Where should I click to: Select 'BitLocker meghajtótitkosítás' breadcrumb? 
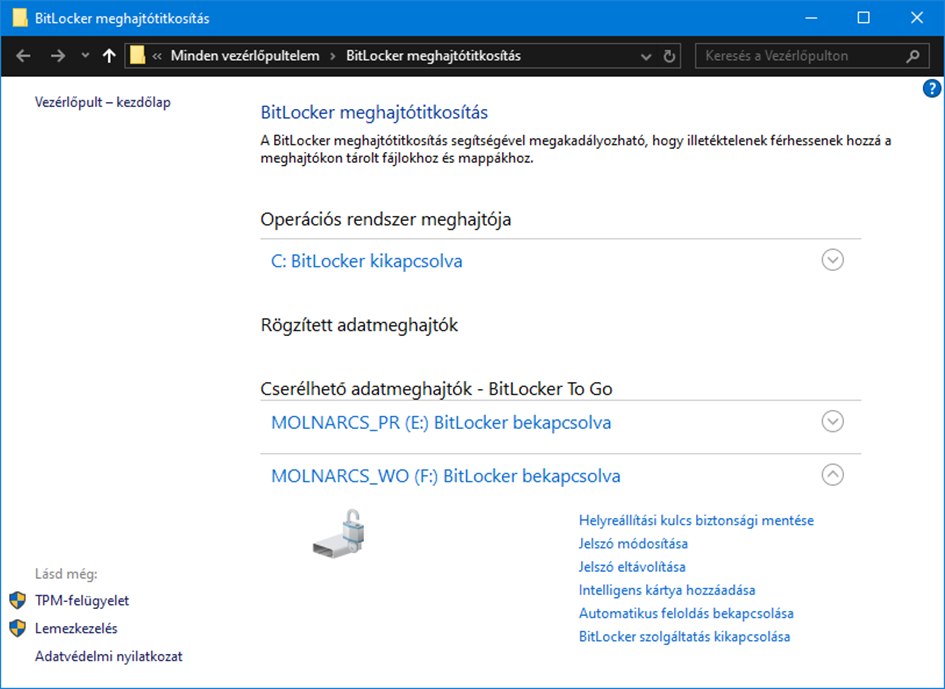click(x=433, y=56)
